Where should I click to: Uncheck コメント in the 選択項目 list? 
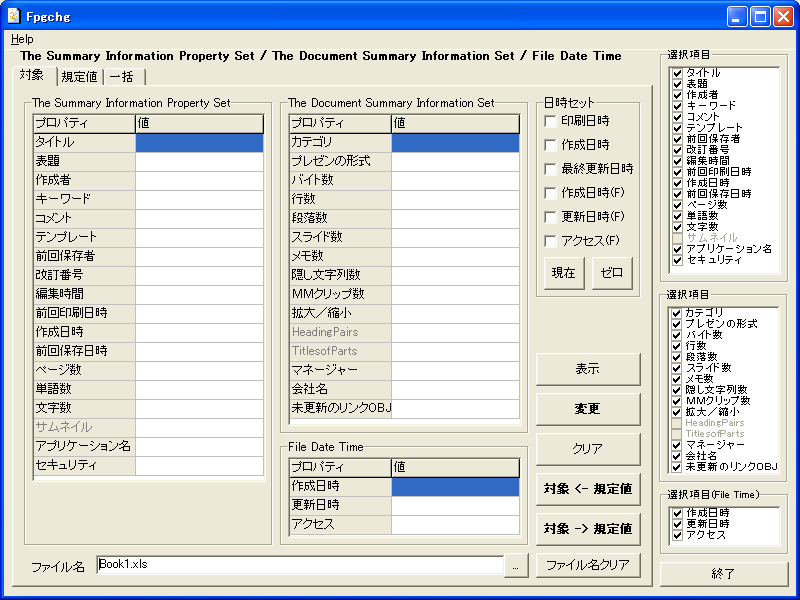[x=678, y=117]
